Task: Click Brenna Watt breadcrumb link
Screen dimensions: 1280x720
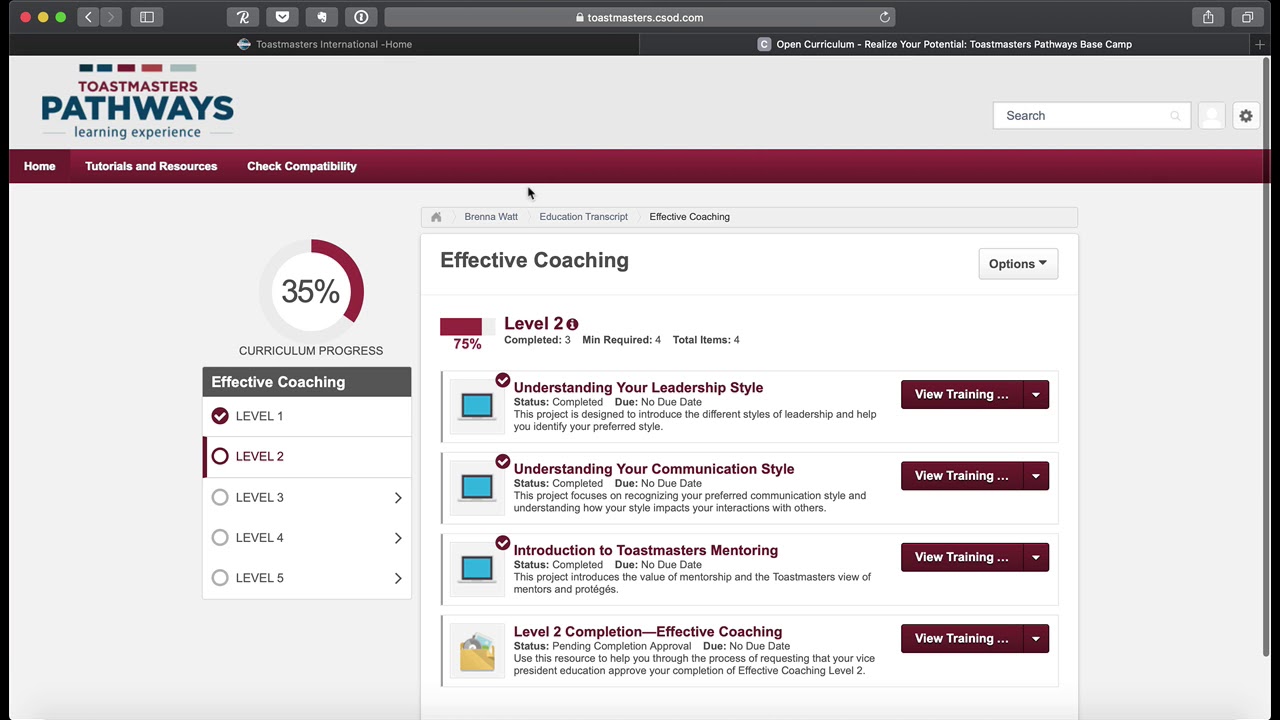Action: [x=491, y=217]
